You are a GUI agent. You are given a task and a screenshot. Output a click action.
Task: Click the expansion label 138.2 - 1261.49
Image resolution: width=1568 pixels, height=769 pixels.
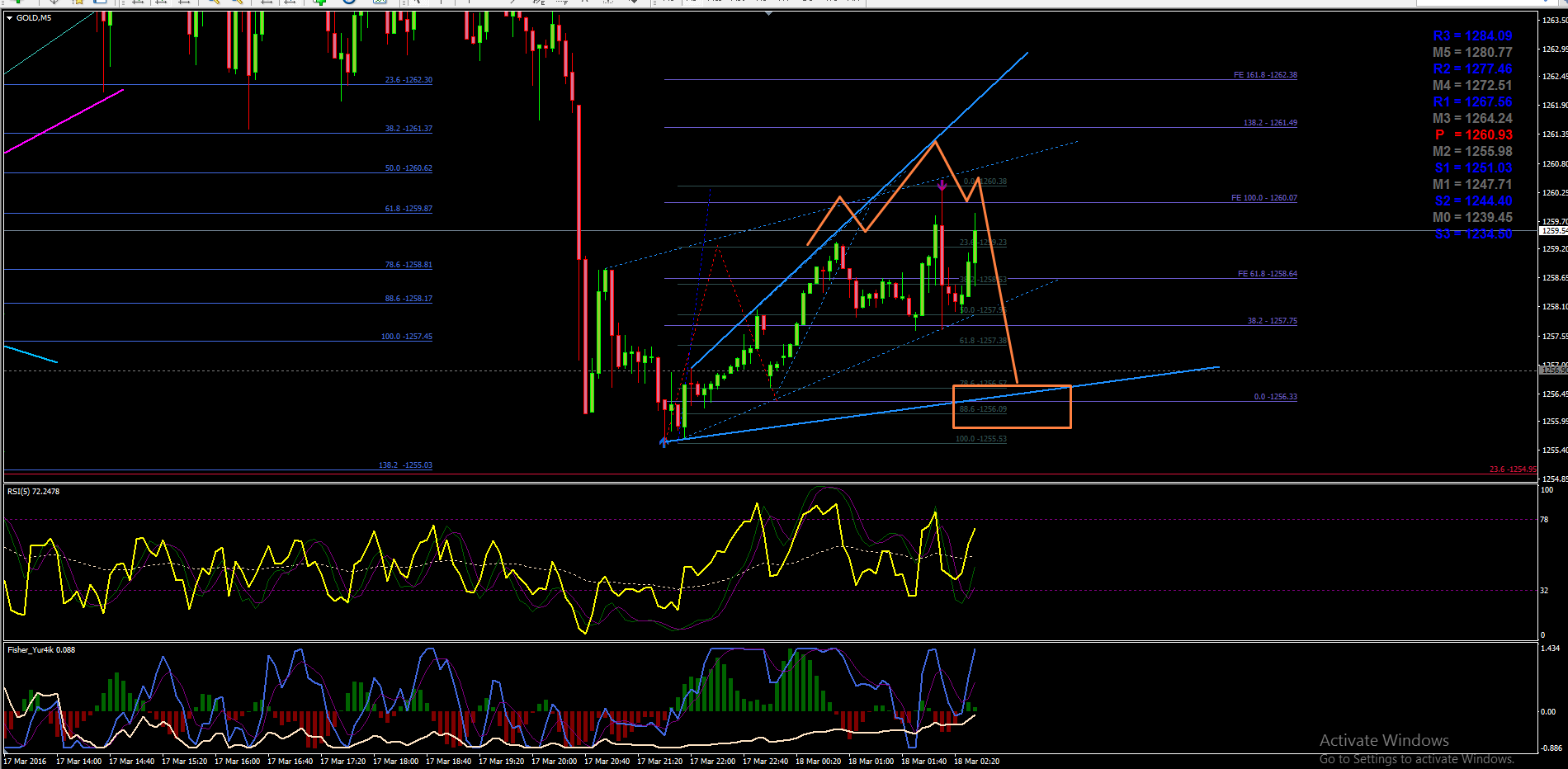coord(1270,123)
